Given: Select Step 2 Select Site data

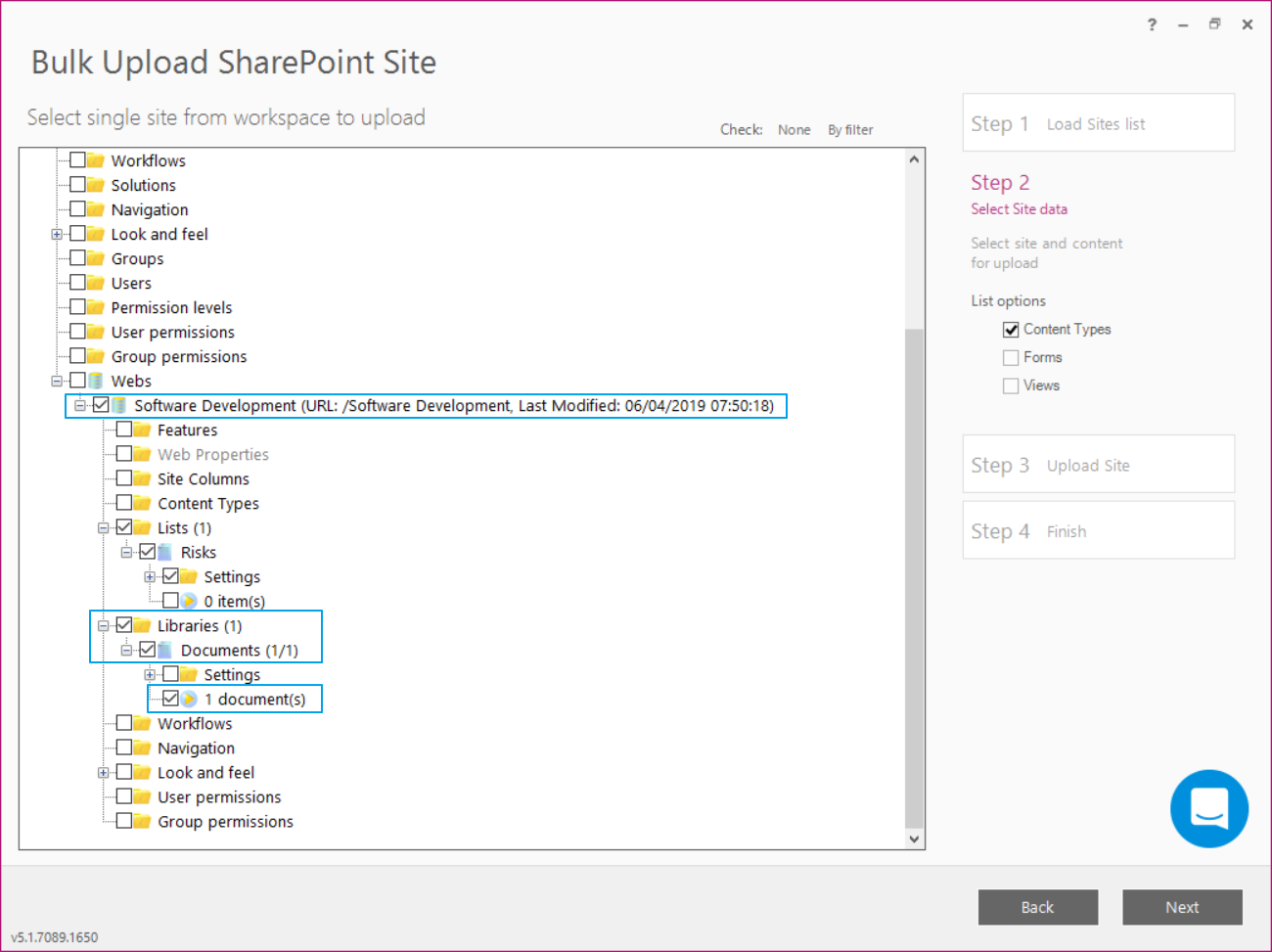Looking at the screenshot, I should click(1019, 195).
